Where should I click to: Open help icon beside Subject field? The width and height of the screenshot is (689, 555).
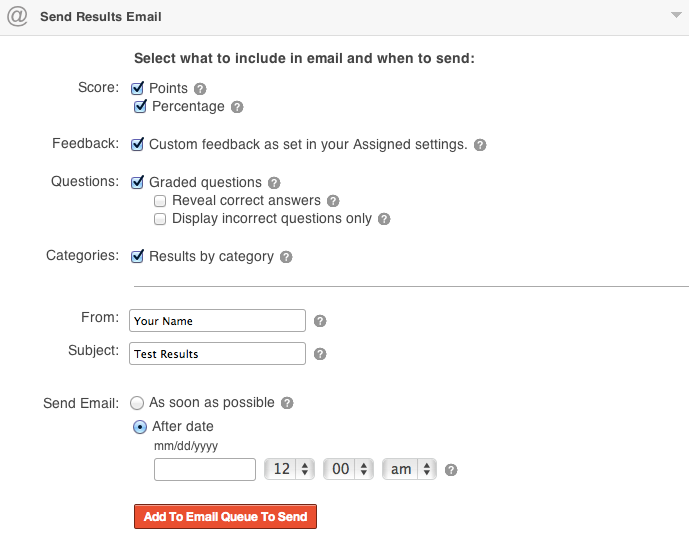(x=320, y=354)
